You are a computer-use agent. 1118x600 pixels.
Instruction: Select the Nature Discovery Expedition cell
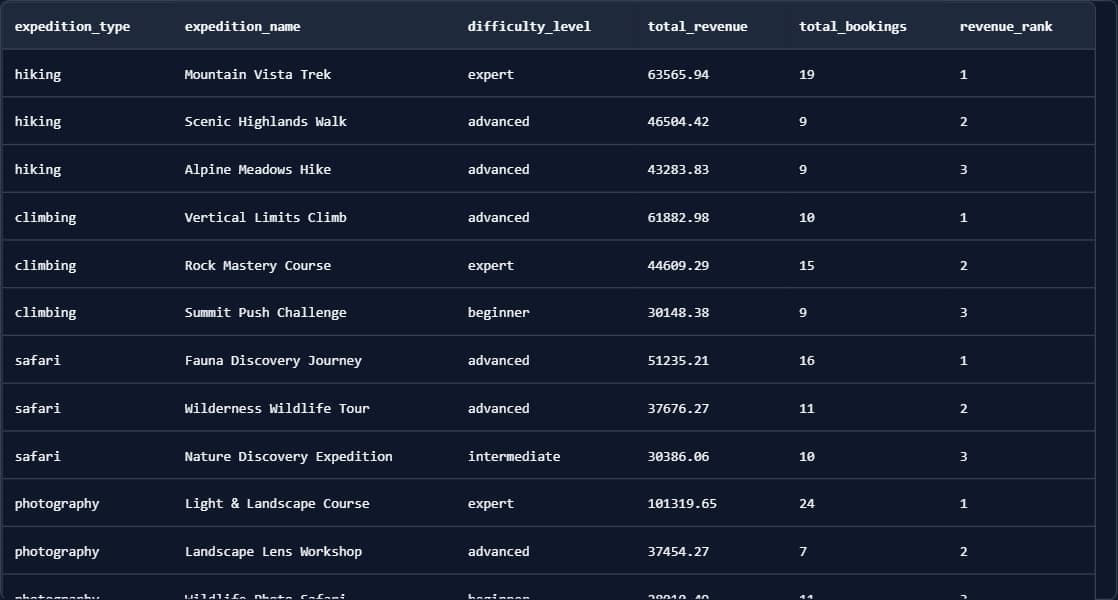coord(288,457)
